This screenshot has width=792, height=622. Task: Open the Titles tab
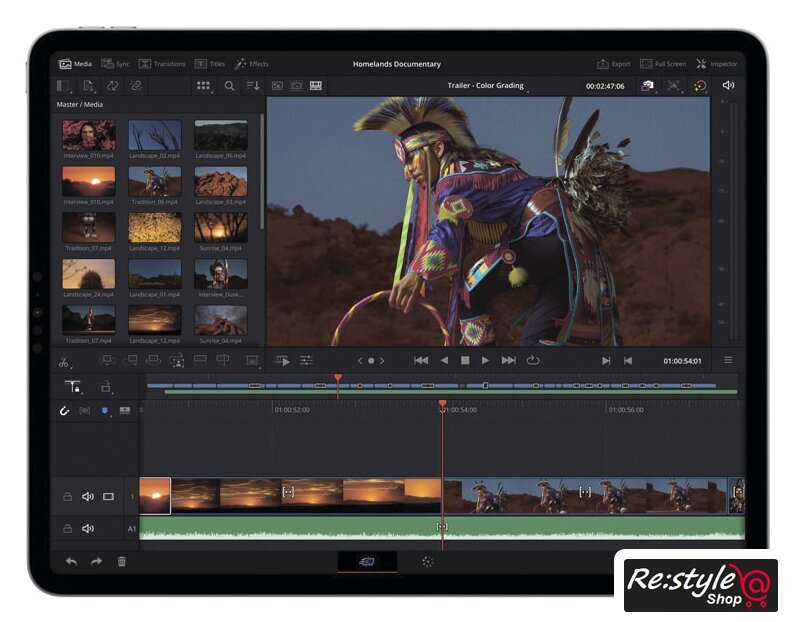tap(210, 64)
